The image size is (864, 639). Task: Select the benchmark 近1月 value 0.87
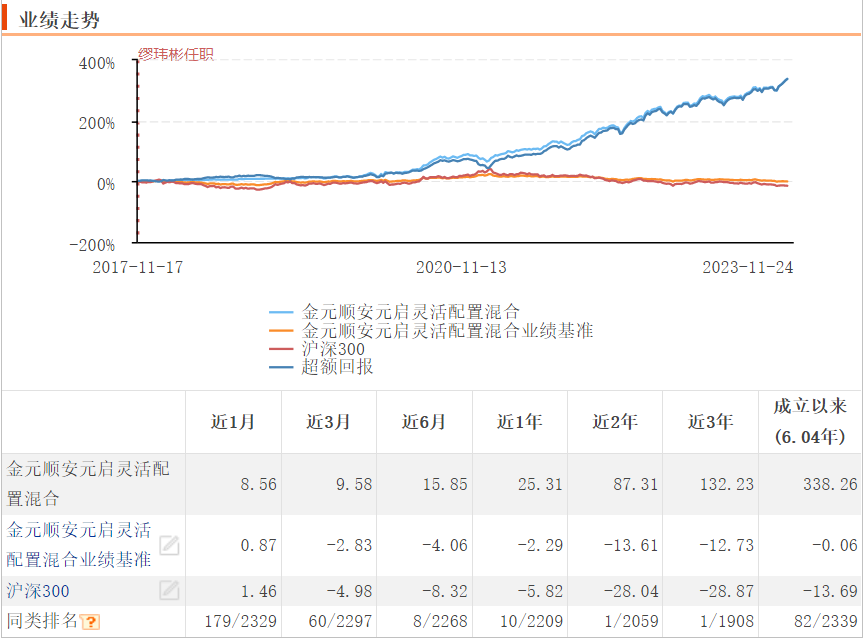pos(258,545)
